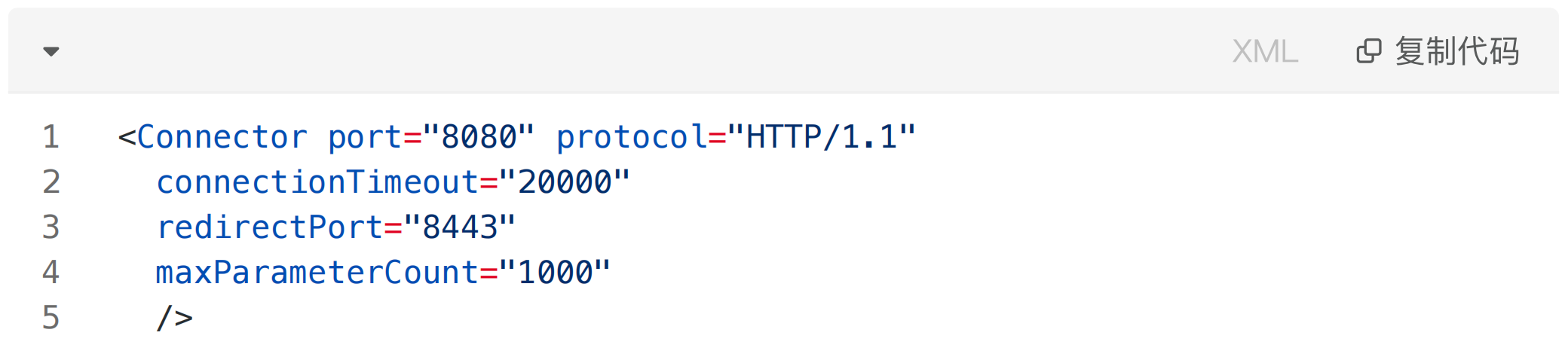Screen dimensions: 1568x360
Task: Select line number 1 in the gutter
Action: [51, 137]
